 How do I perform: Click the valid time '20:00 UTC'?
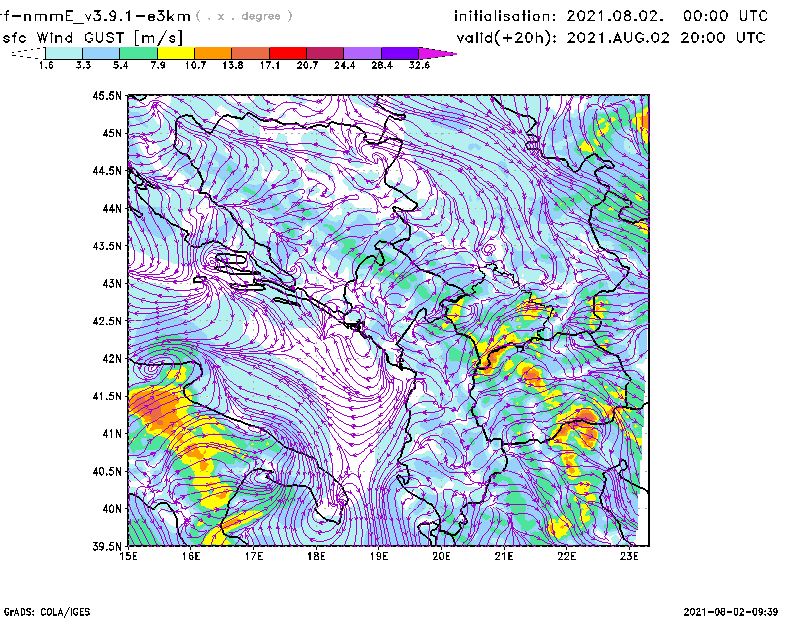click(x=723, y=38)
